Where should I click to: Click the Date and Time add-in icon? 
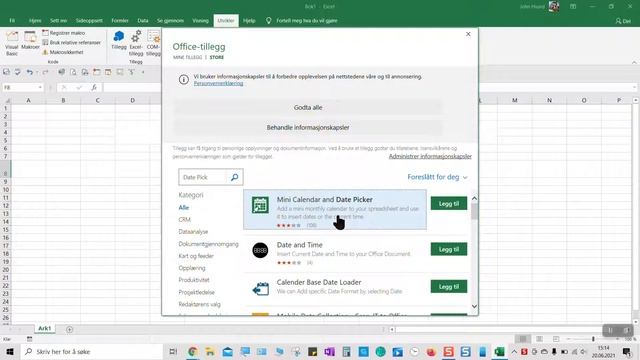[260, 250]
